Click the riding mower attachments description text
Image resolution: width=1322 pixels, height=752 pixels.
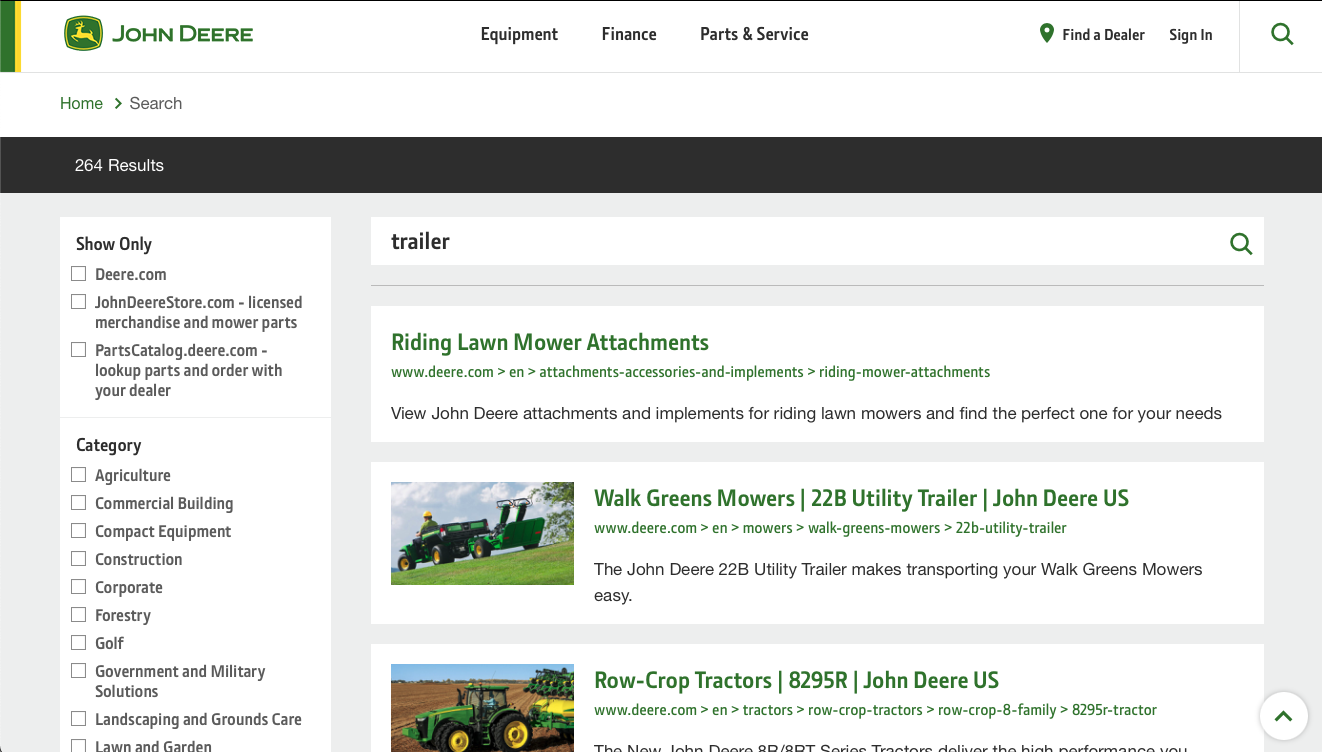coord(806,414)
